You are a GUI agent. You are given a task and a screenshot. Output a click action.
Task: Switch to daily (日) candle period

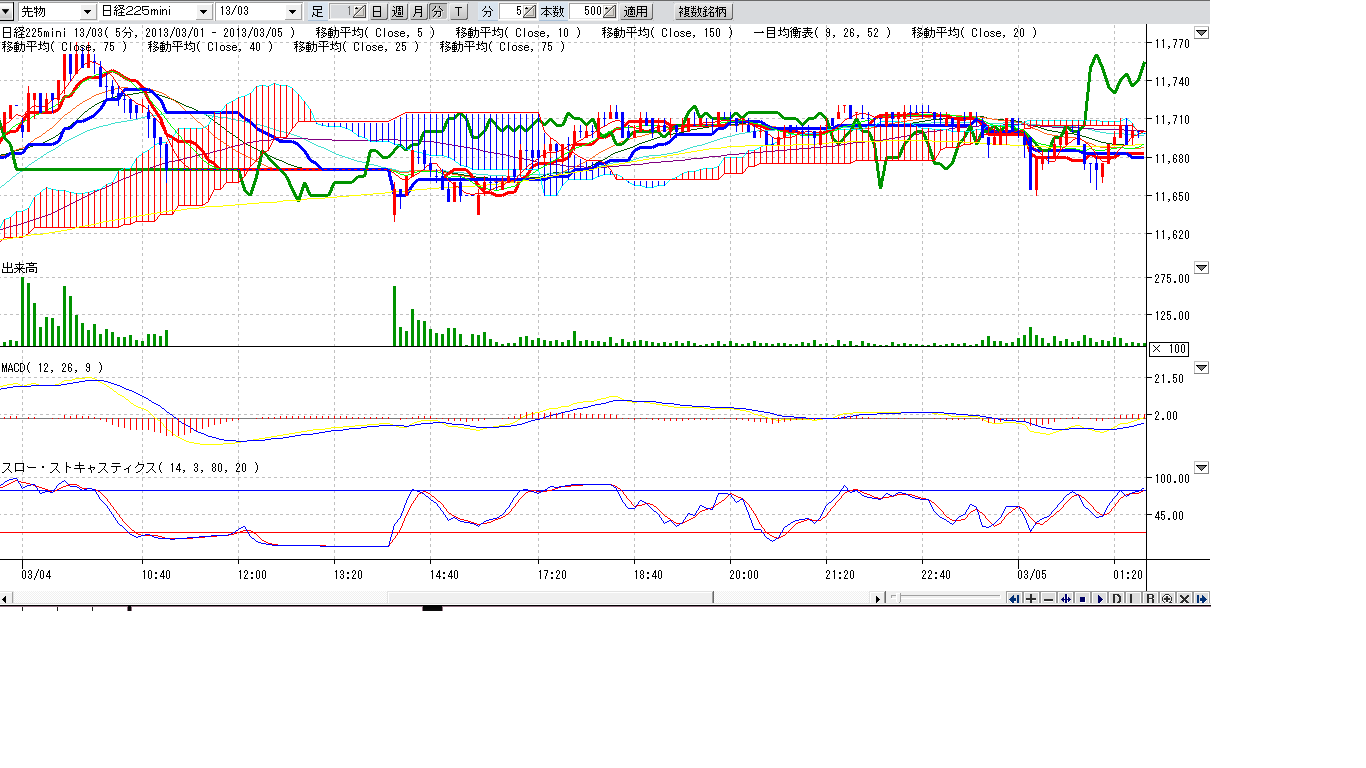coord(377,12)
